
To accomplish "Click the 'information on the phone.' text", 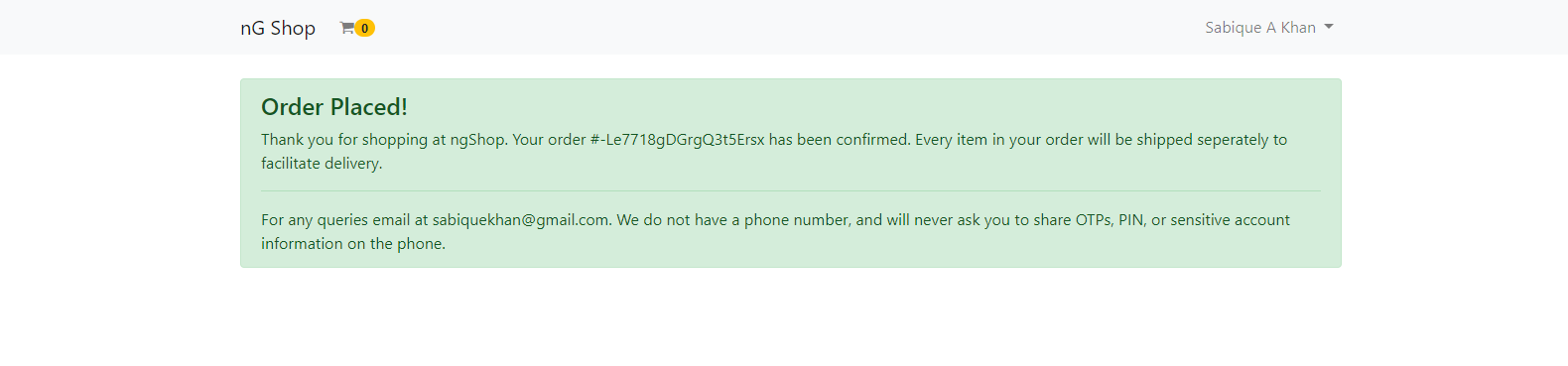I will pyautogui.click(x=353, y=244).
